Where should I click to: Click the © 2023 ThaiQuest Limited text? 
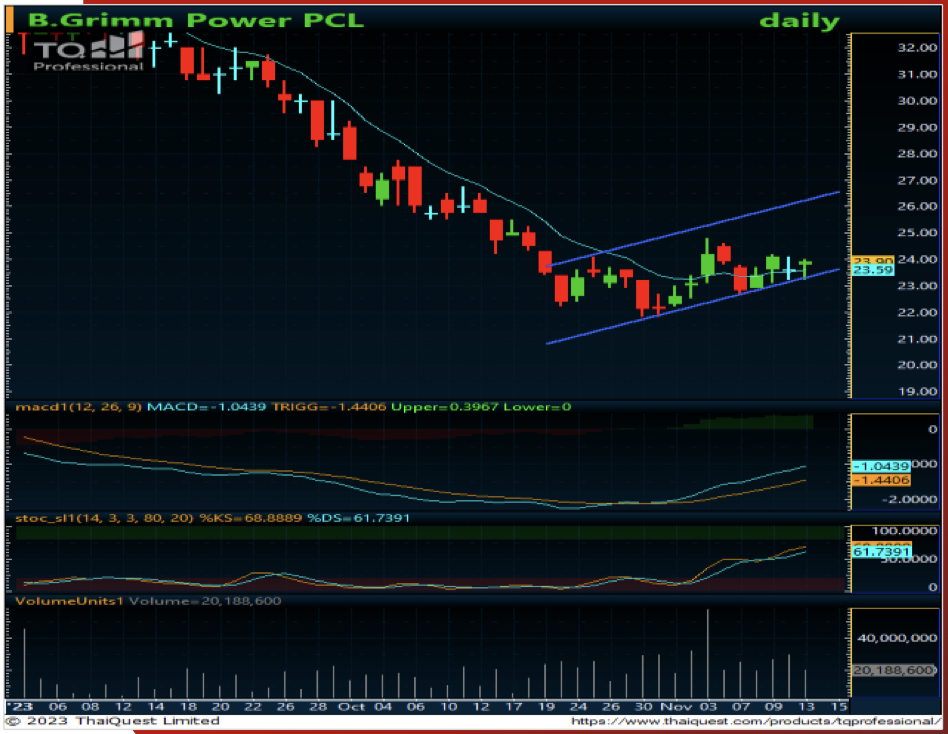[x=113, y=721]
